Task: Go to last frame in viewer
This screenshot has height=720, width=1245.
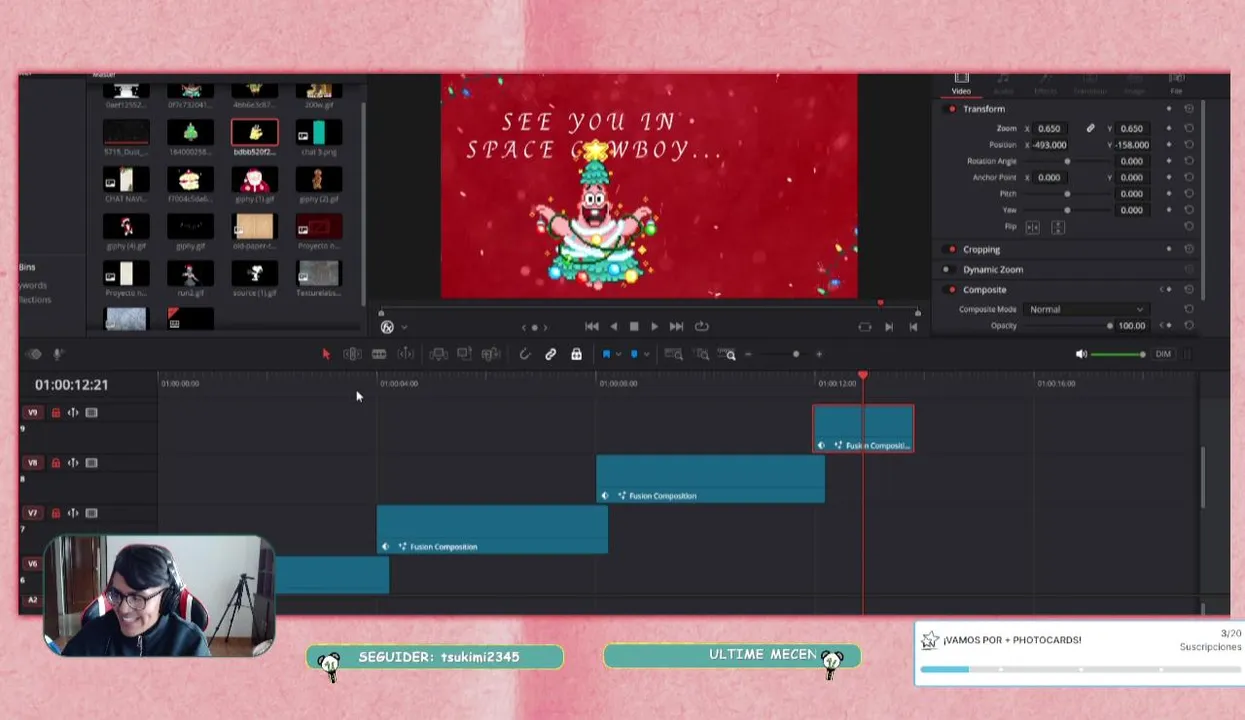Action: pos(676,326)
